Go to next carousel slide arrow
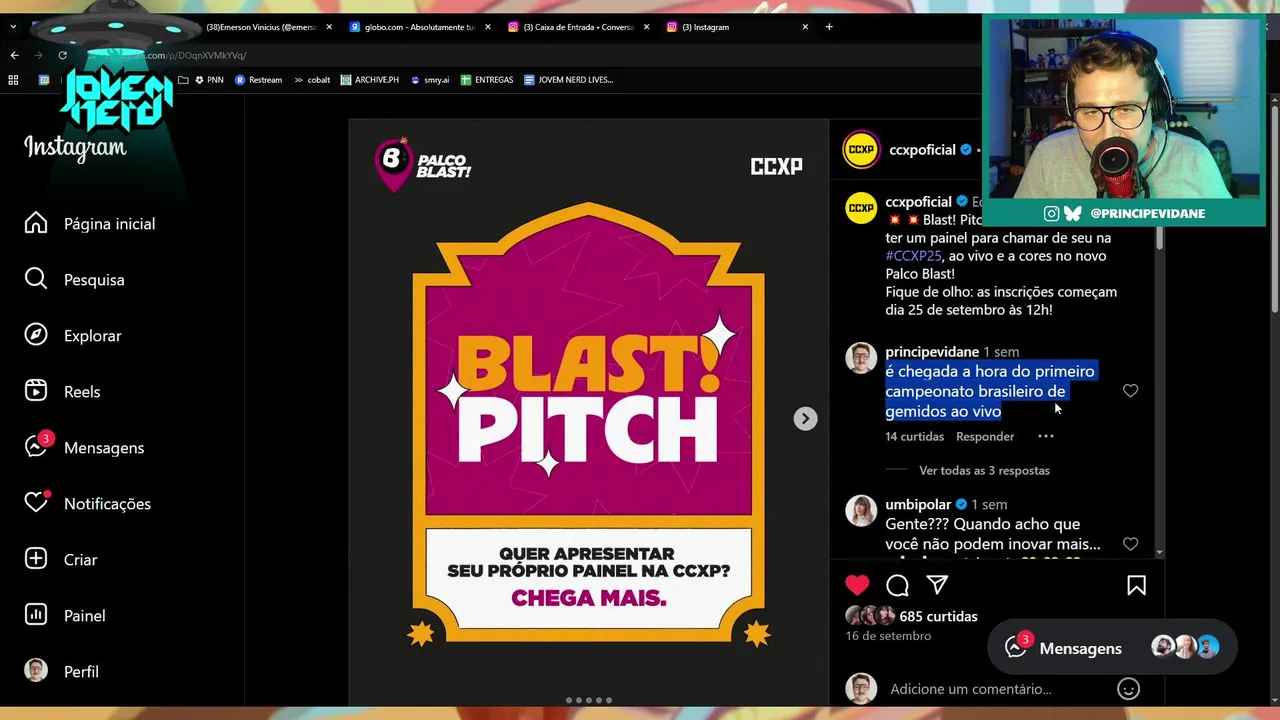 click(x=805, y=418)
